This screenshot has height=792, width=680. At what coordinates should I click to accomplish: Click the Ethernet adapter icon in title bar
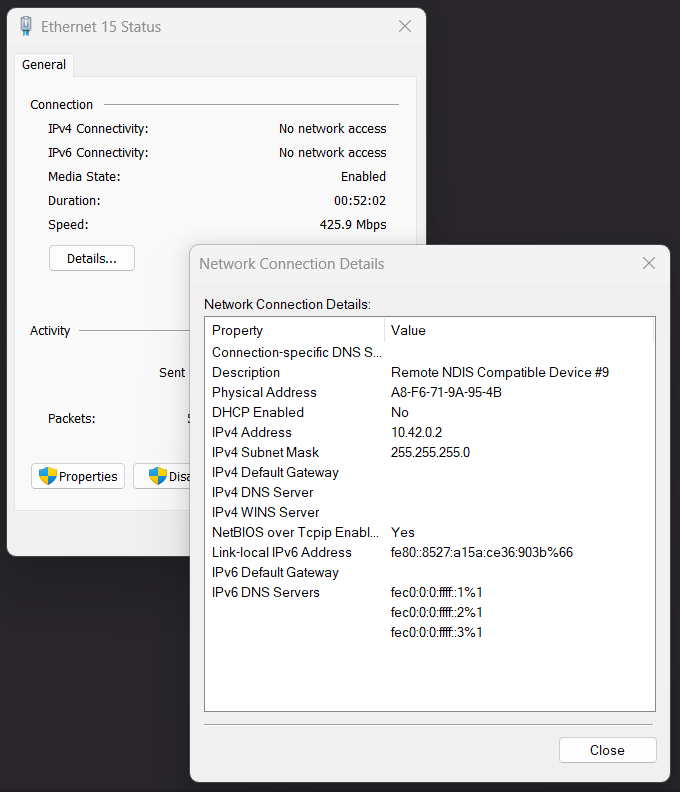tap(26, 27)
